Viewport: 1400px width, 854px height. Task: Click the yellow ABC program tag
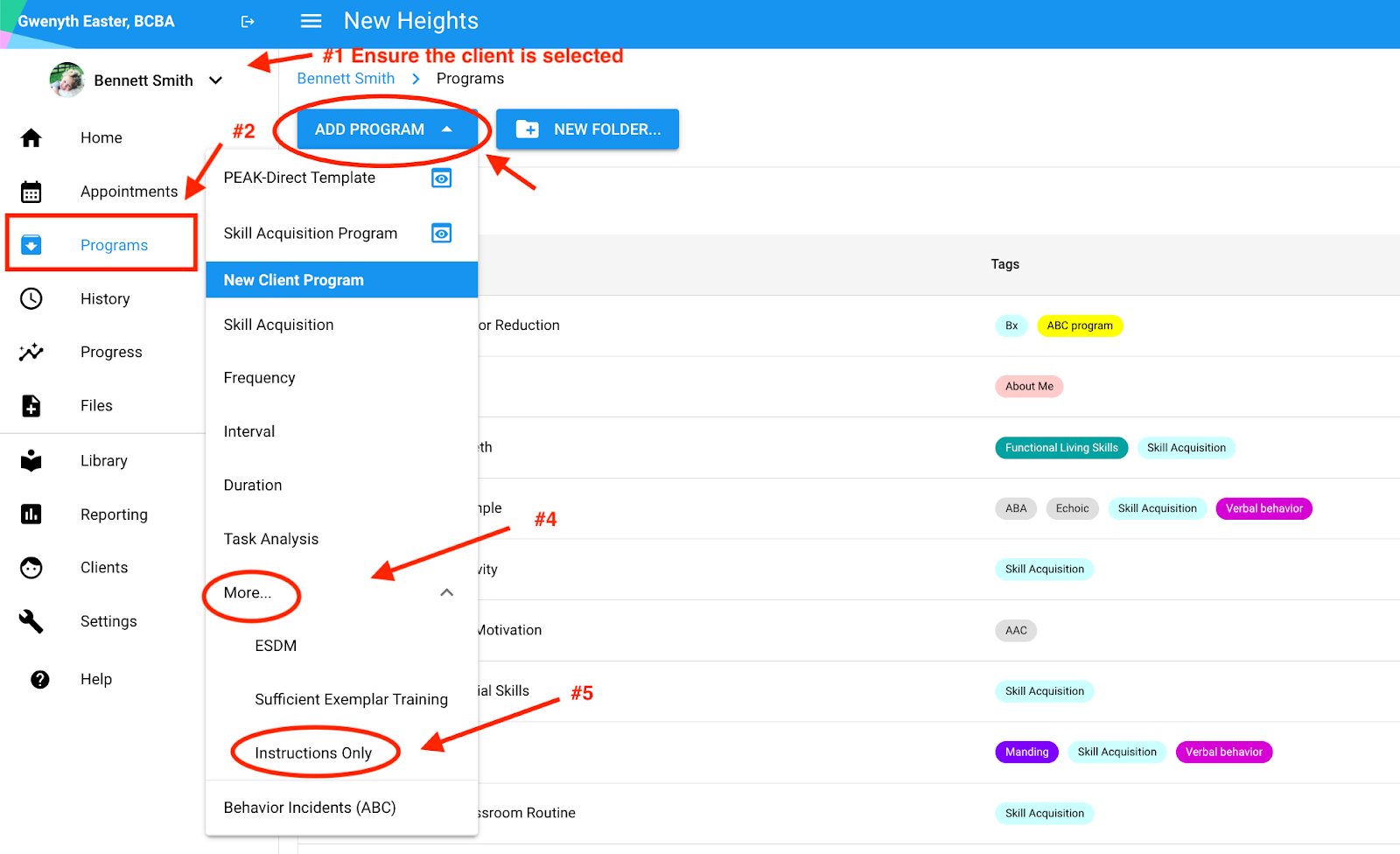coord(1079,325)
